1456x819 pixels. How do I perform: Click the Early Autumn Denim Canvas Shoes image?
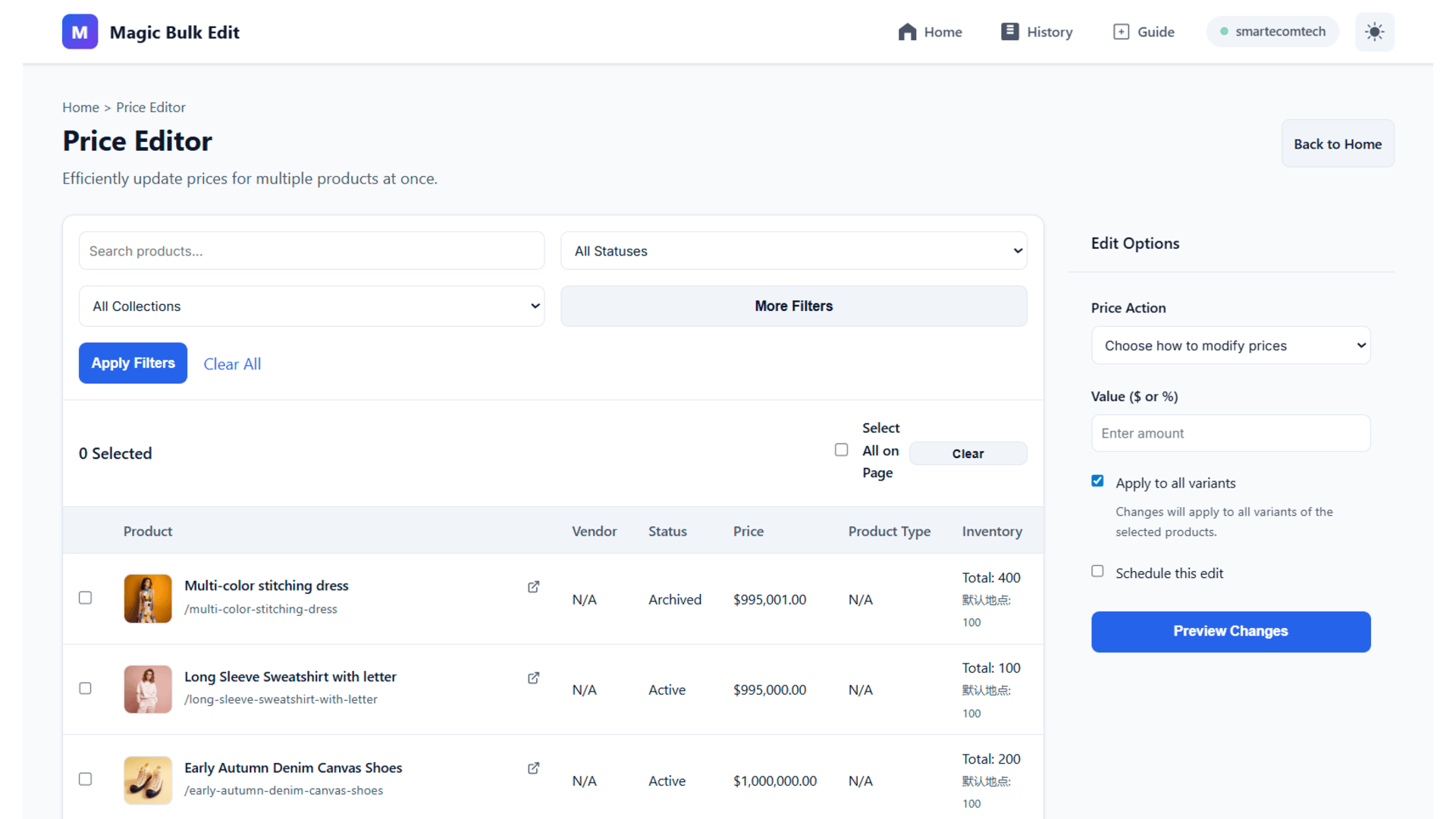[x=148, y=780]
